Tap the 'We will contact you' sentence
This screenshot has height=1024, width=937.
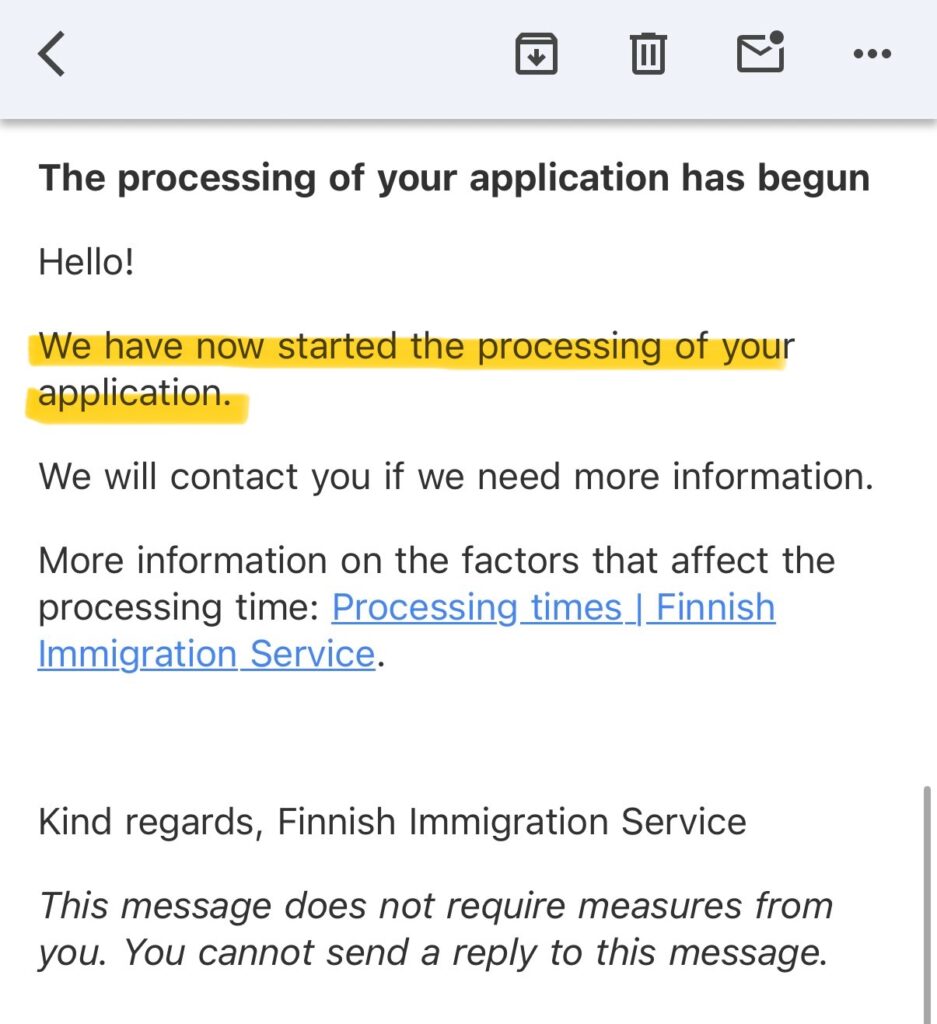click(455, 477)
